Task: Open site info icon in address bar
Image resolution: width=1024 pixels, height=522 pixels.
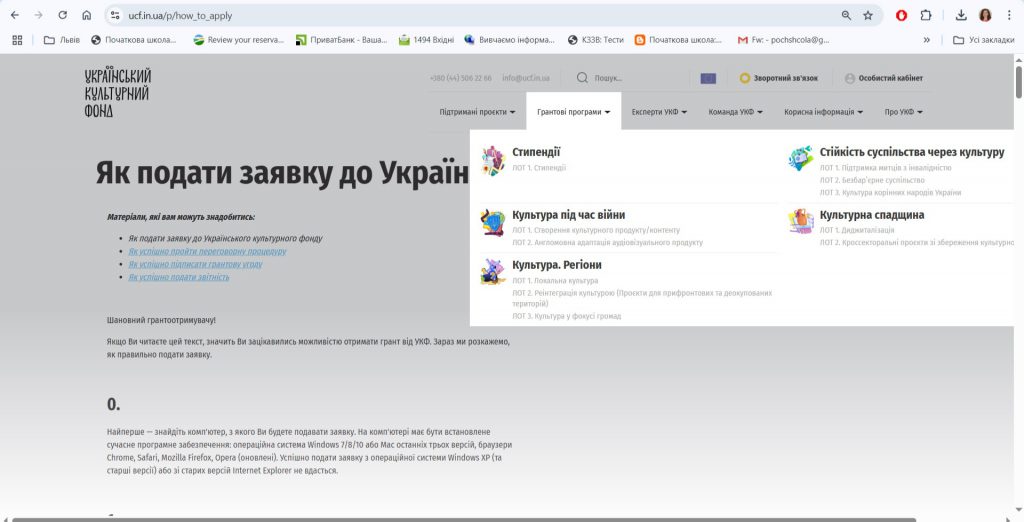Action: pyautogui.click(x=115, y=15)
